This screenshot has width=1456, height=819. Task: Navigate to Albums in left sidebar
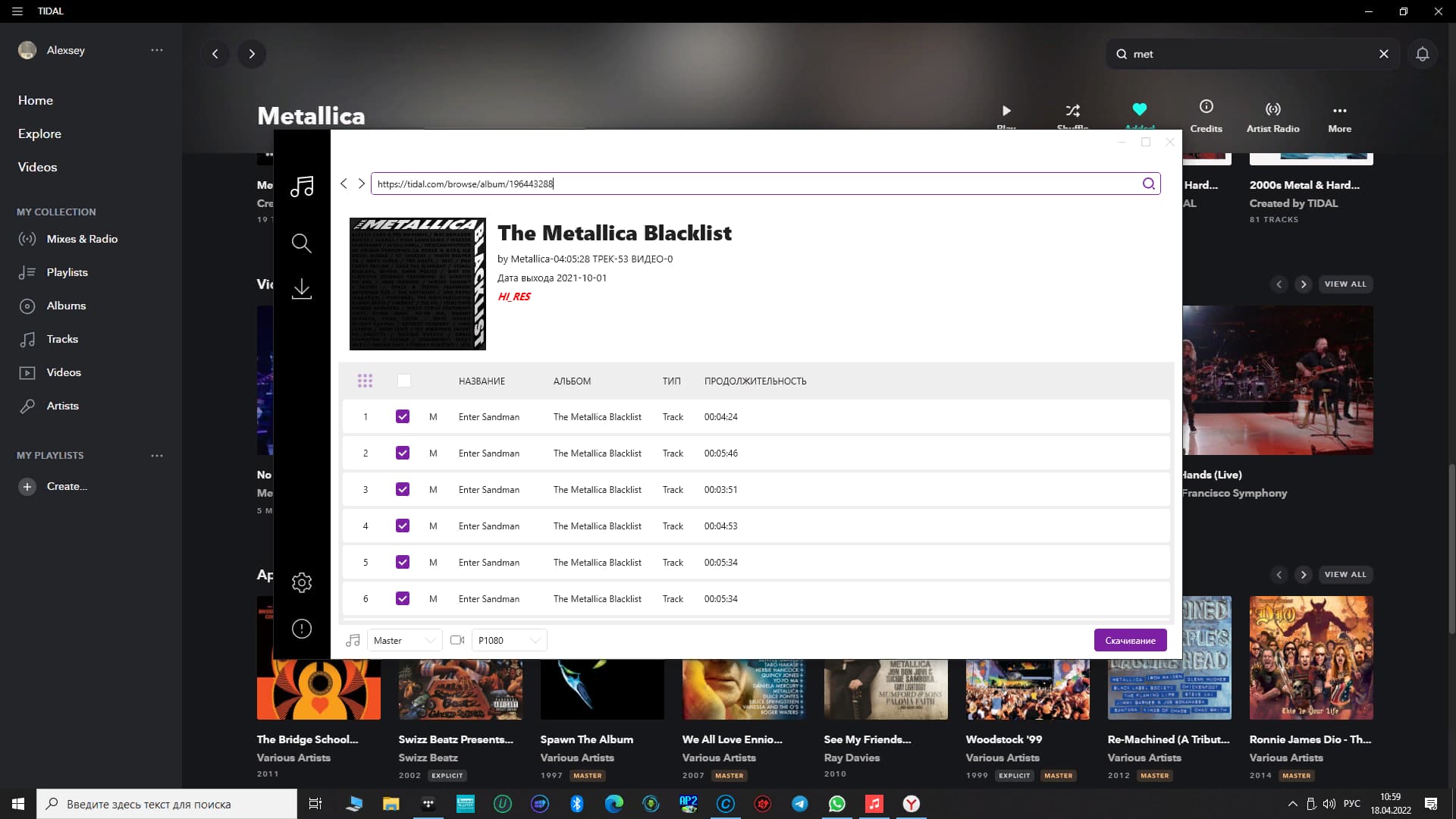pos(65,305)
